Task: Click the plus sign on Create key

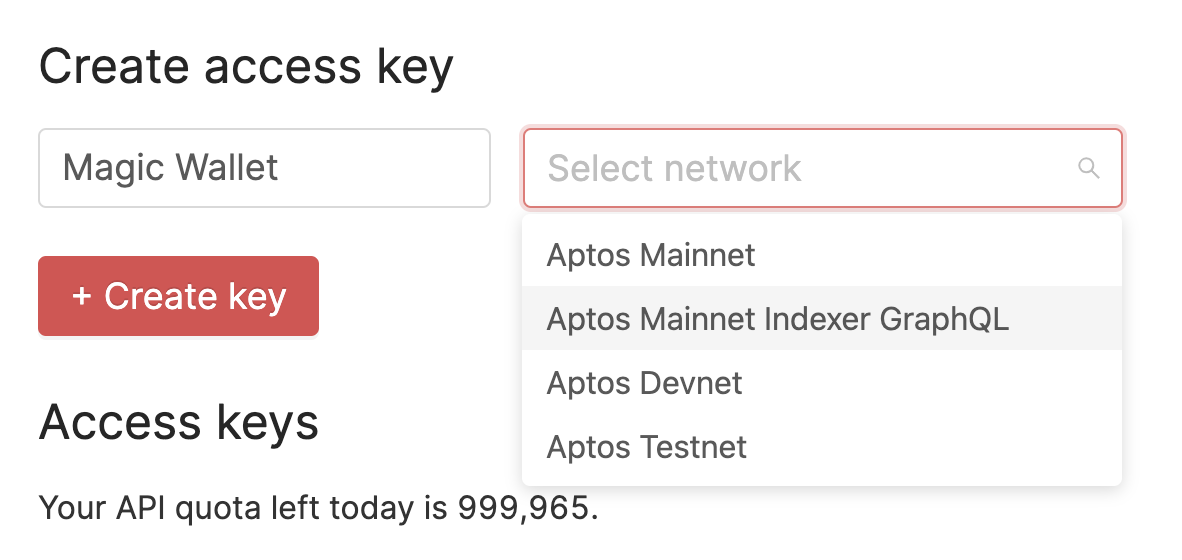Action: [82, 297]
